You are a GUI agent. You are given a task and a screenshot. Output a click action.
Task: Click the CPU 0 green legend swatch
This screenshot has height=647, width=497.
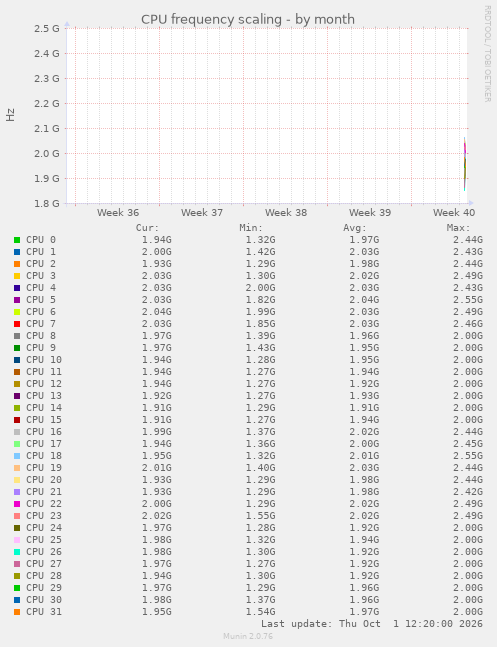point(17,240)
